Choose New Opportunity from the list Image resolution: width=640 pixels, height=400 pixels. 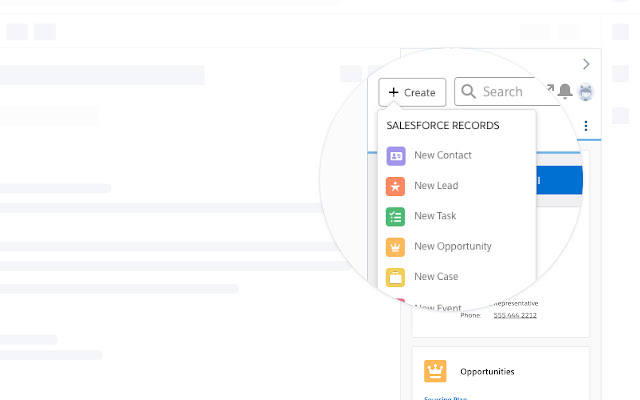point(452,246)
